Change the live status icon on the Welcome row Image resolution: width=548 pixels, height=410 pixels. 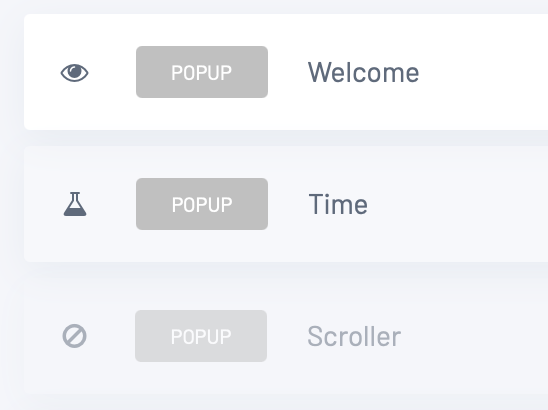pyautogui.click(x=74, y=73)
